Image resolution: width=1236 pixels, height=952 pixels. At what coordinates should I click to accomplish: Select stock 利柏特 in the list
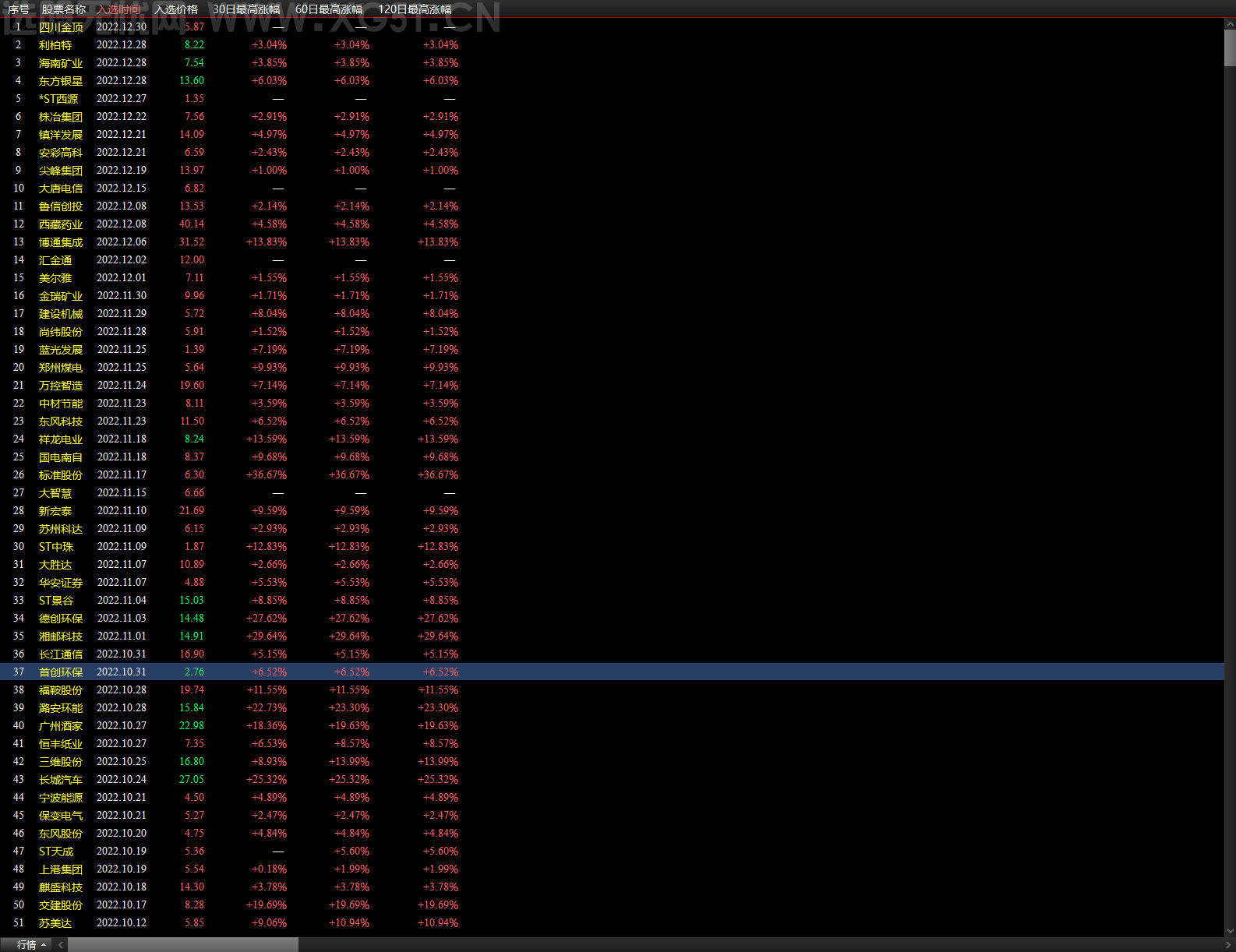point(55,45)
